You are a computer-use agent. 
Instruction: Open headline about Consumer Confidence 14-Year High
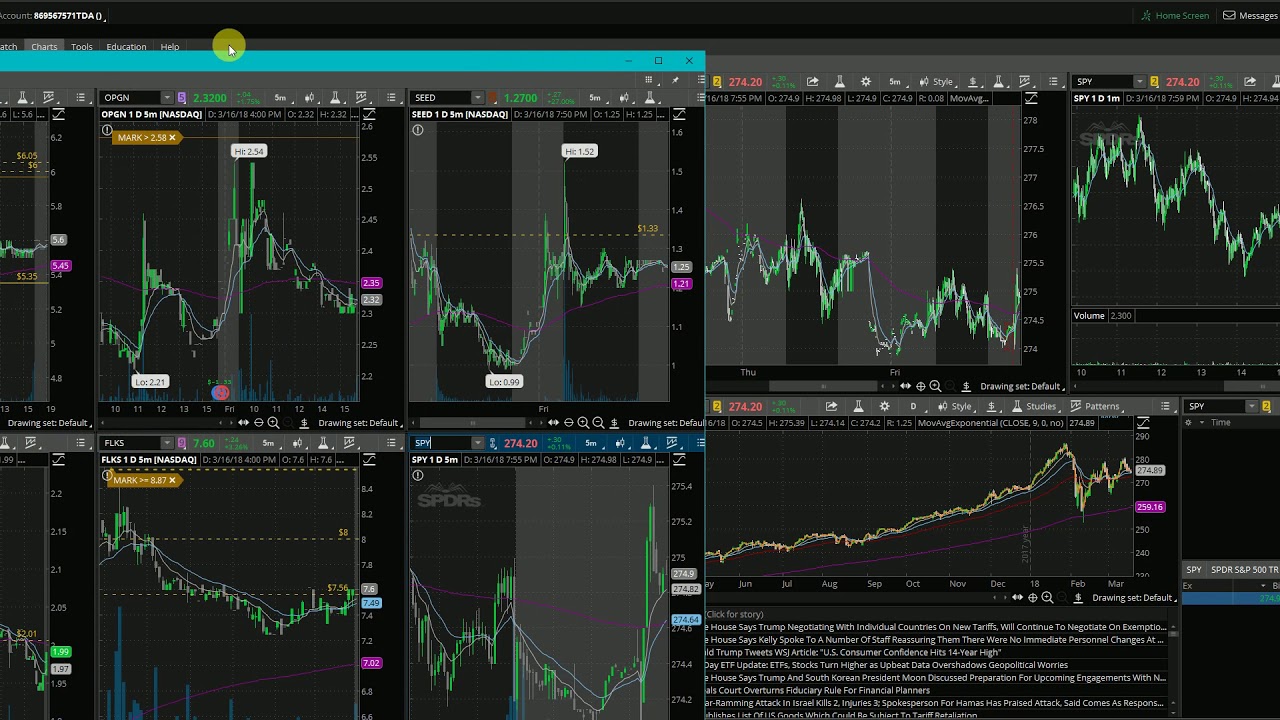pos(854,652)
